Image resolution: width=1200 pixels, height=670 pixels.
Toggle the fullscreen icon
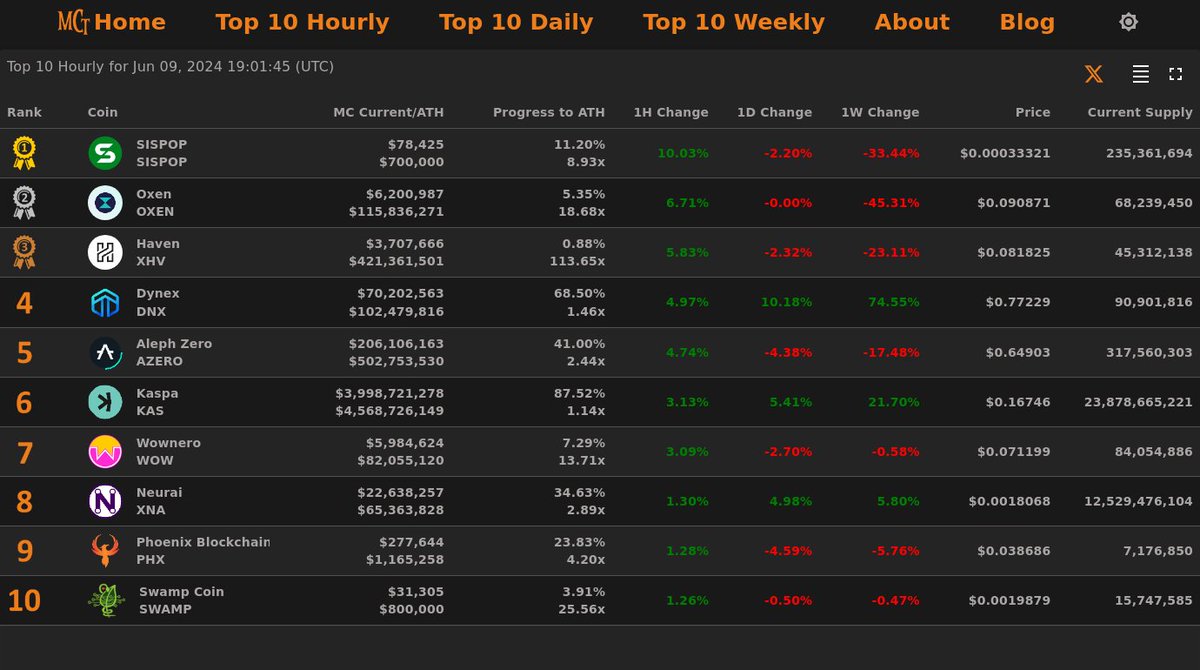1175,74
